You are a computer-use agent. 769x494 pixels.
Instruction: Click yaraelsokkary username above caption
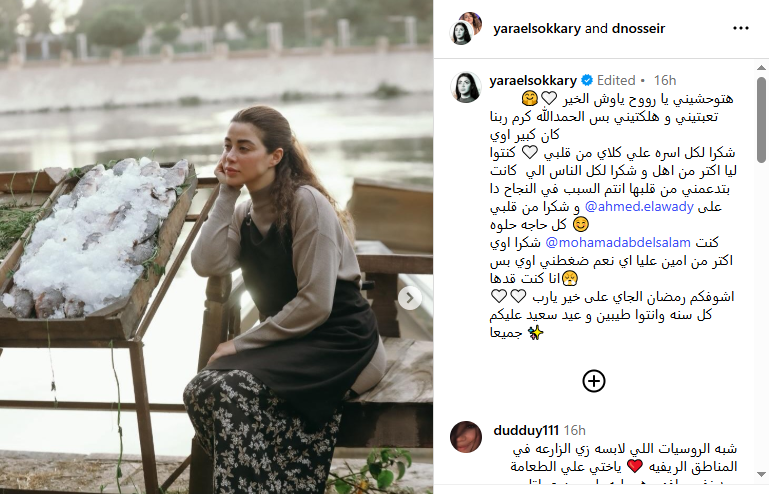coord(533,80)
